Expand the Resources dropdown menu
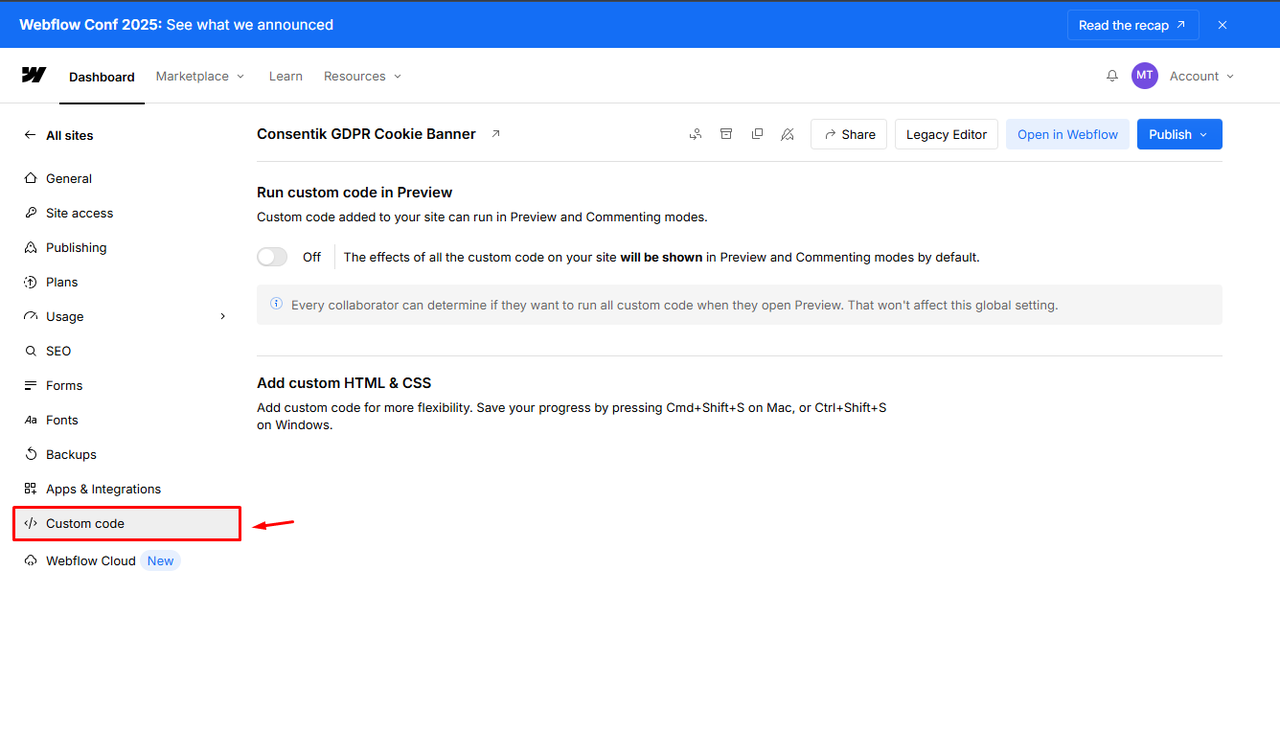The width and height of the screenshot is (1280, 731). 362,76
